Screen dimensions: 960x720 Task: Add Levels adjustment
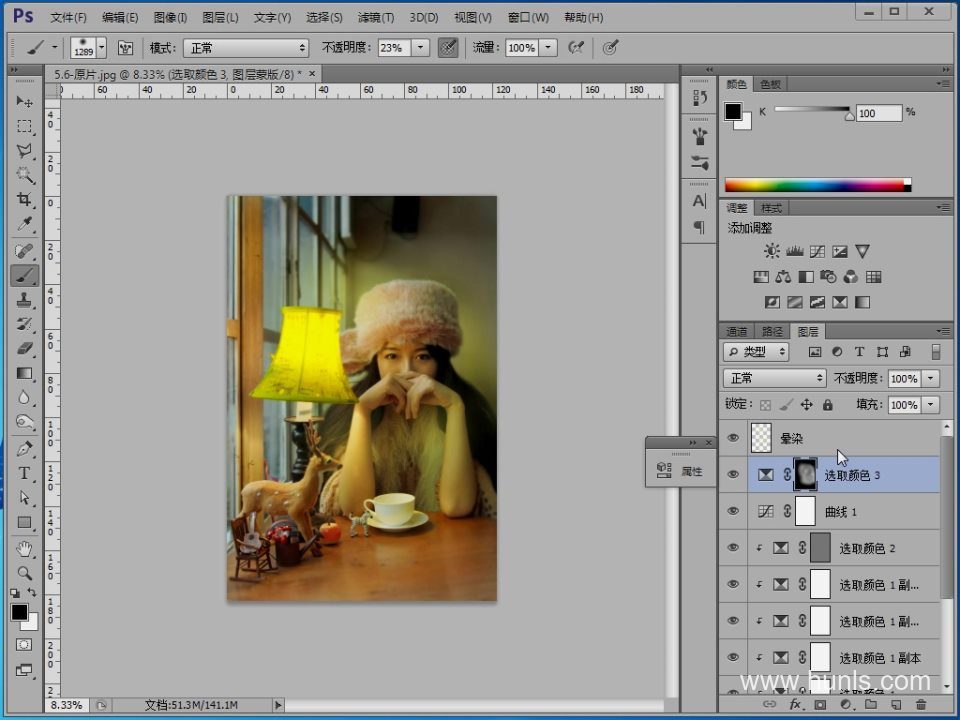(x=795, y=251)
